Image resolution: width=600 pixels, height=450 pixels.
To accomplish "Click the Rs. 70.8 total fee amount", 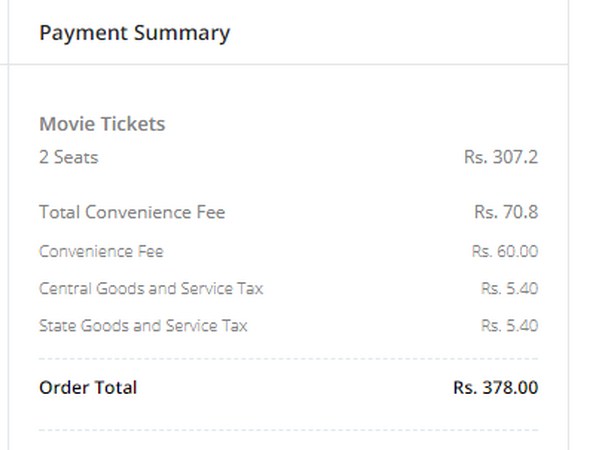I will click(x=506, y=212).
